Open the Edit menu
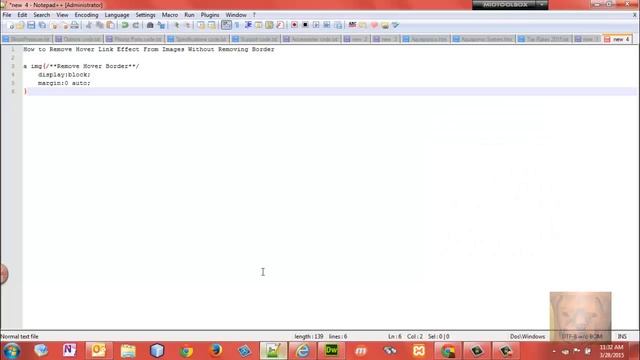Image resolution: width=640 pixels, height=360 pixels. tap(22, 15)
